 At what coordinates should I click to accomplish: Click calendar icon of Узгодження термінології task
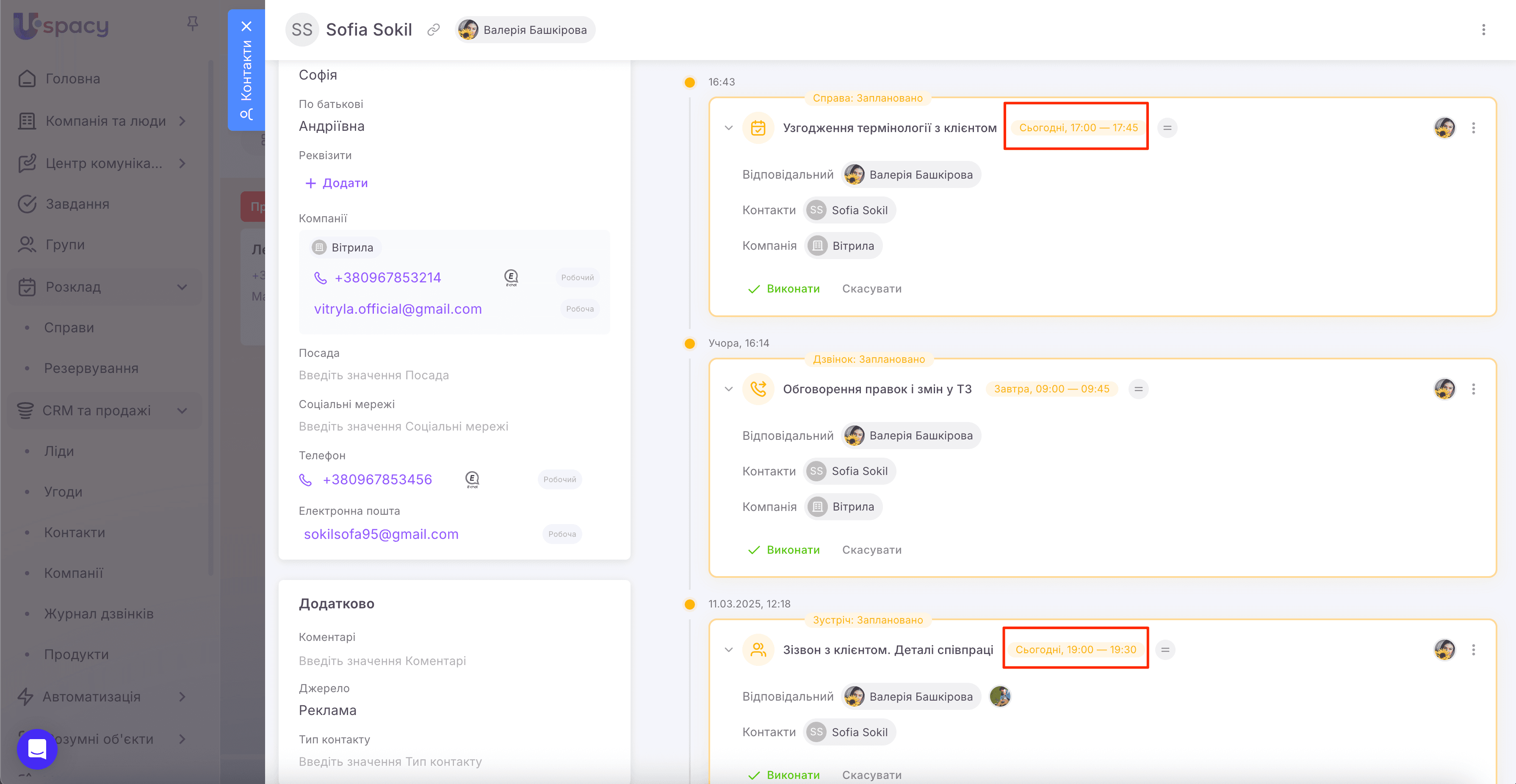[758, 127]
